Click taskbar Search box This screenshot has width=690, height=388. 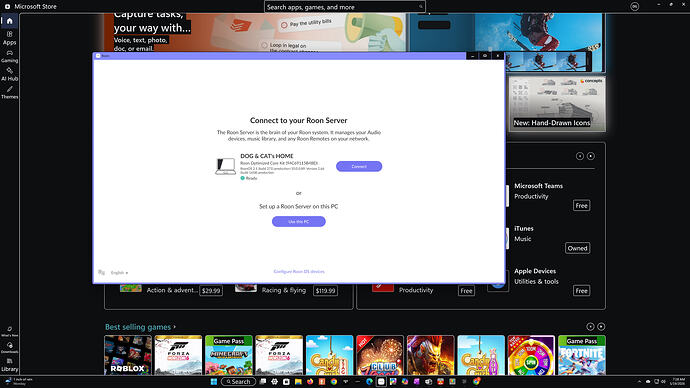point(239,381)
